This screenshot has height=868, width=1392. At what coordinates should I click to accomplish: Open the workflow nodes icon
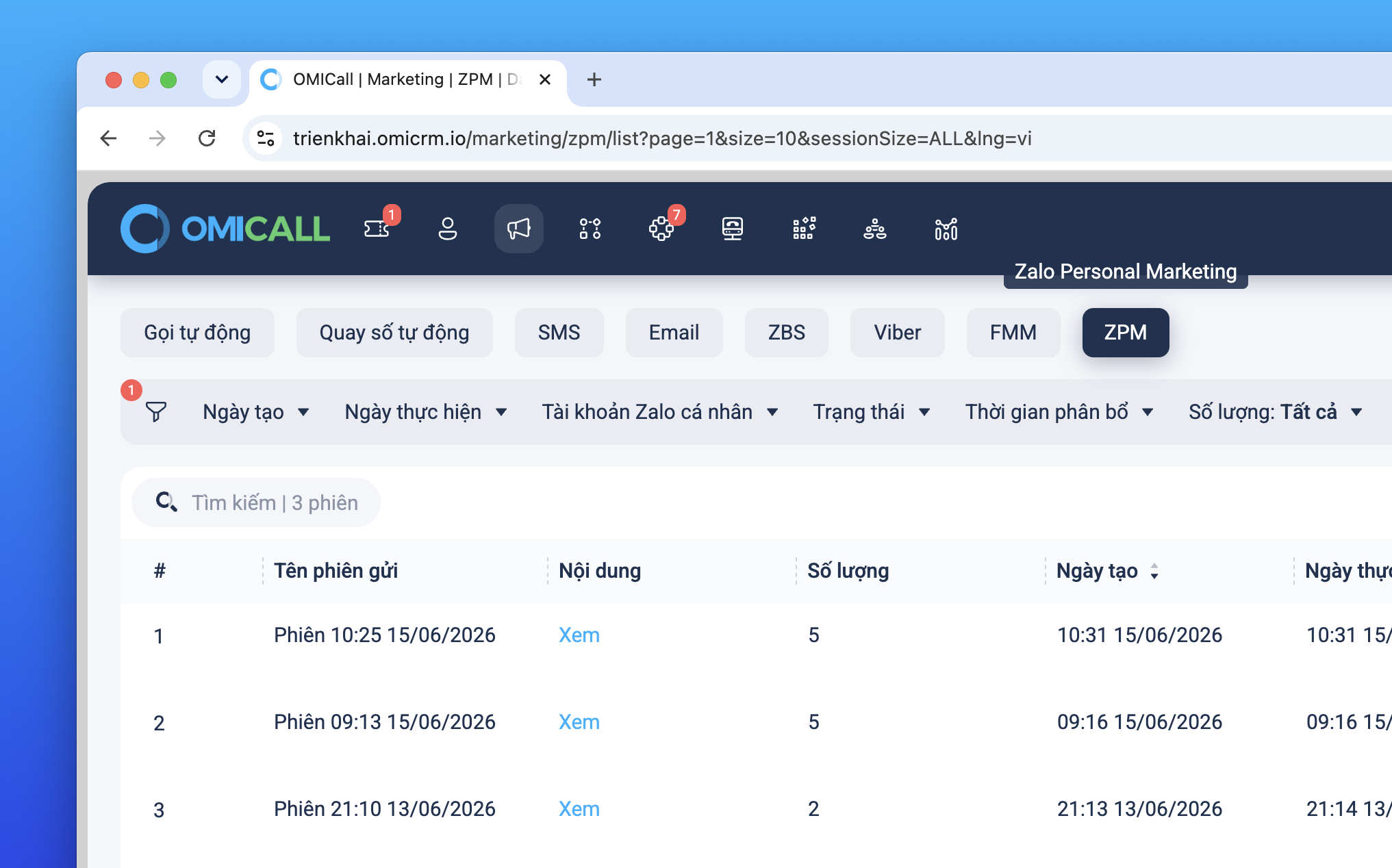tap(590, 229)
